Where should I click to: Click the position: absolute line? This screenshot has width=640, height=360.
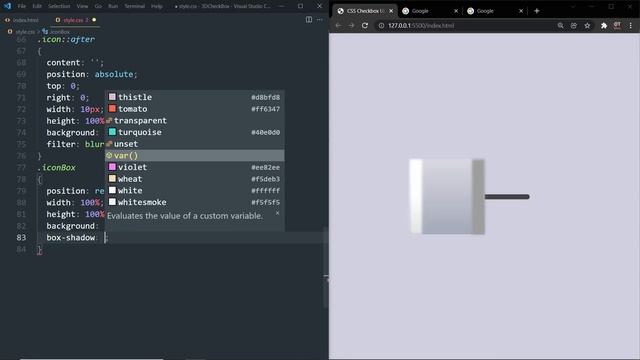pos(92,74)
